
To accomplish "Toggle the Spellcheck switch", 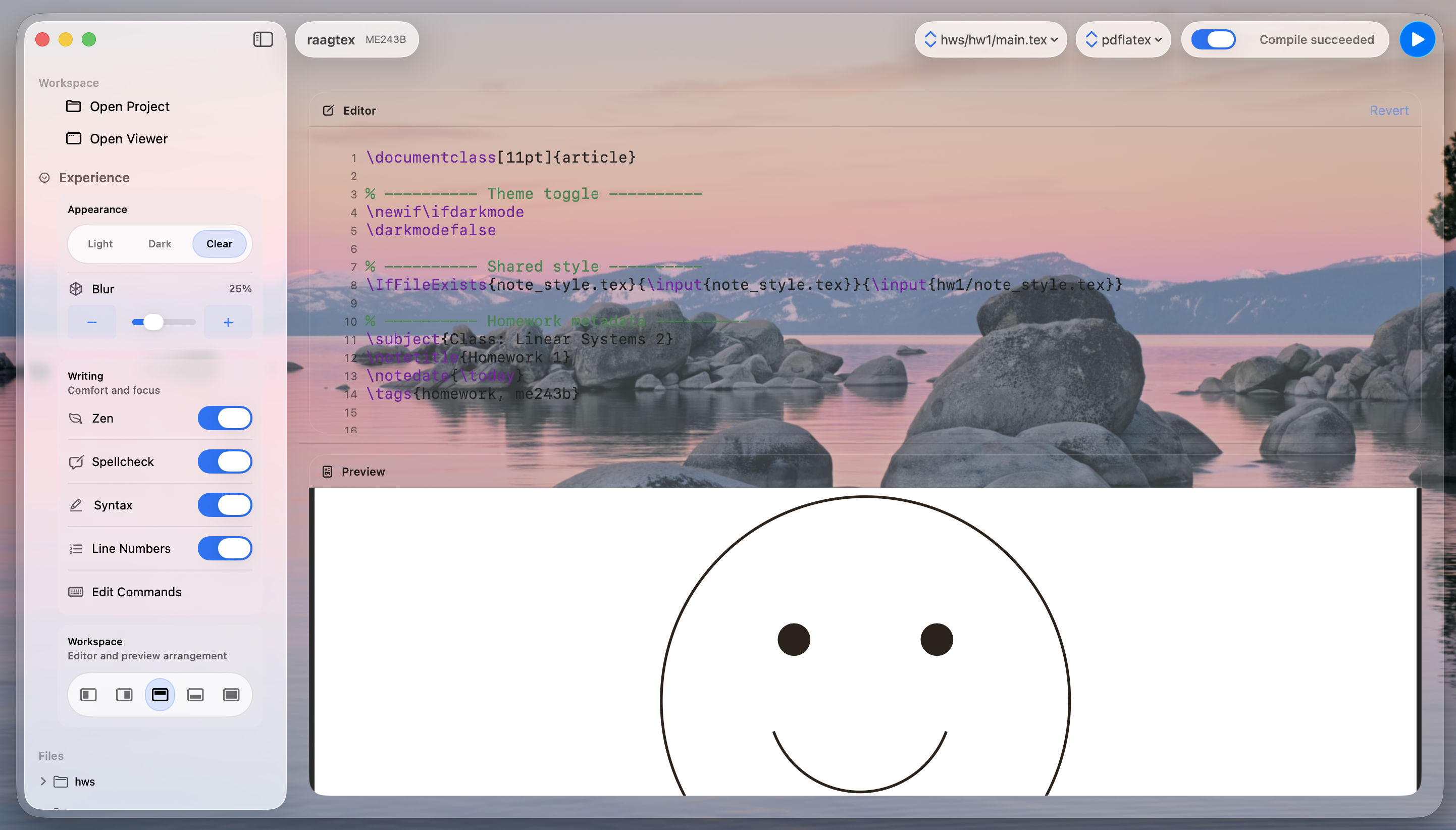I will point(225,461).
